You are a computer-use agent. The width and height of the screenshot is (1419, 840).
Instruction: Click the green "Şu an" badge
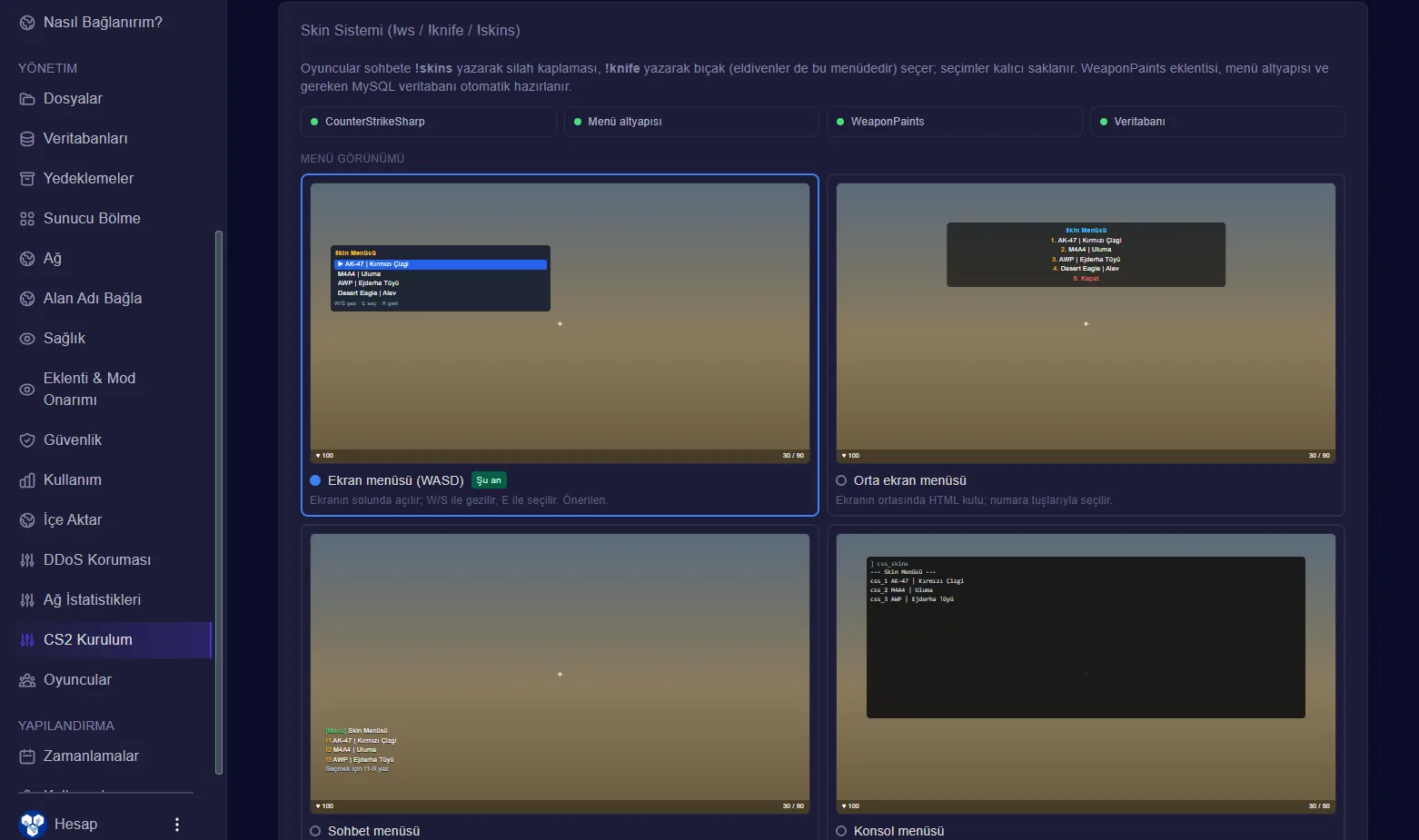tap(489, 480)
